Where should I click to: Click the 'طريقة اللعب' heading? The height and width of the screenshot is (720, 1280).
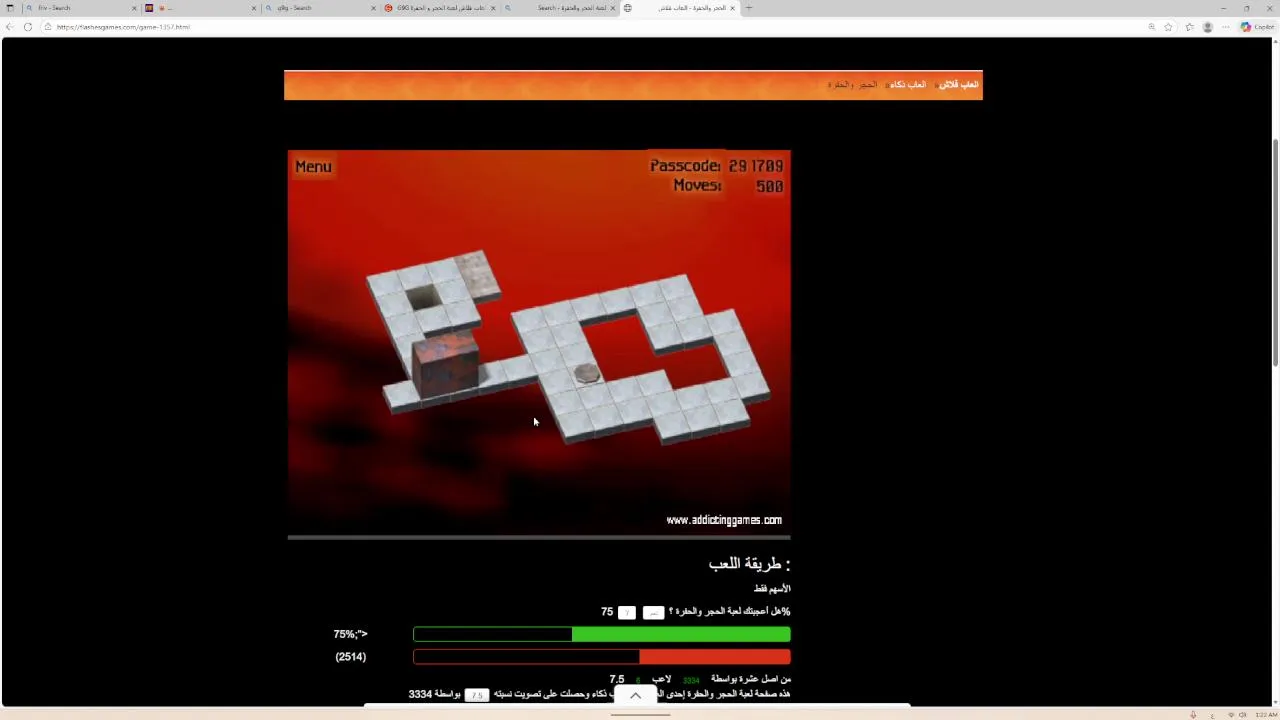click(x=749, y=564)
